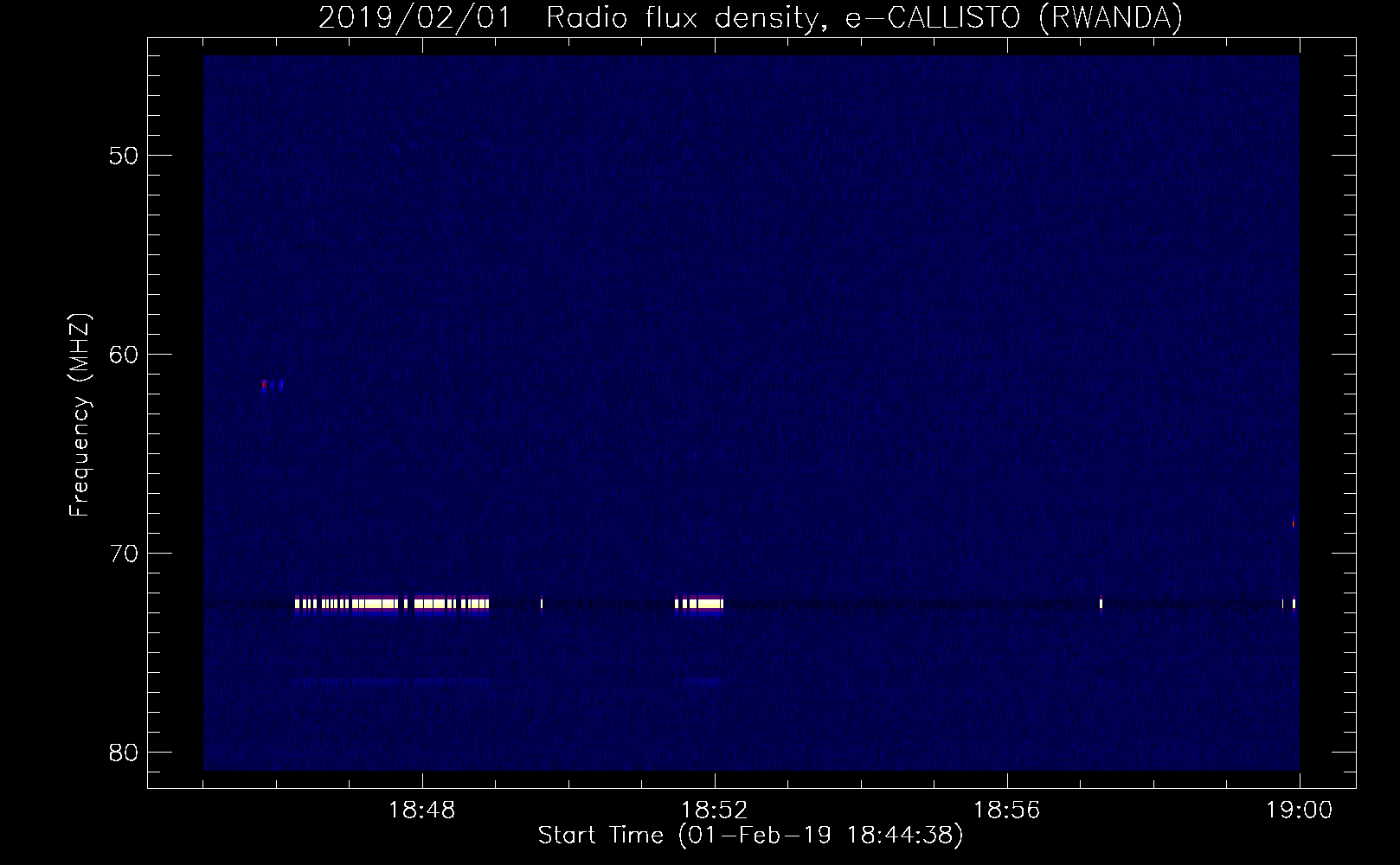Image resolution: width=1400 pixels, height=865 pixels.
Task: Click the '18:56' time tick label
Action: tap(1007, 811)
